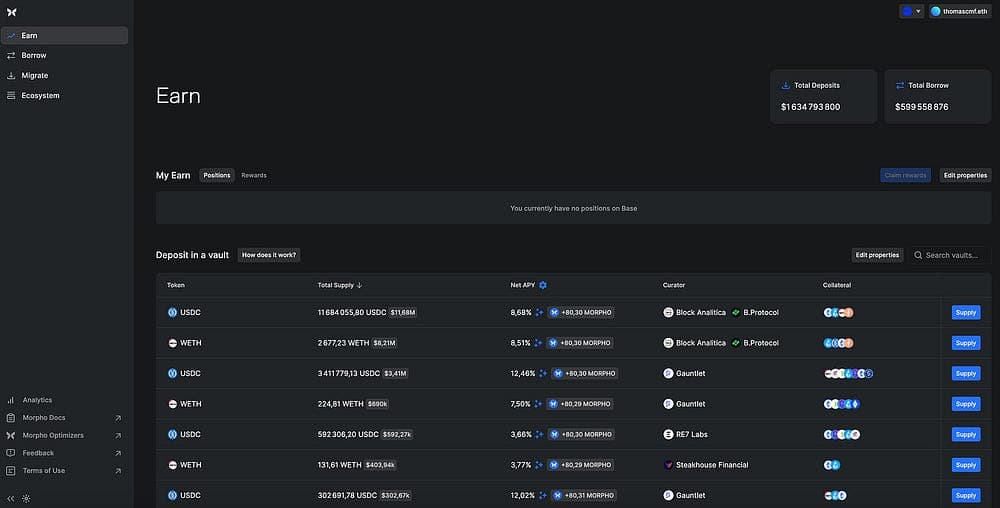Click Steakhouse Financial curator icon
The height and width of the screenshot is (508, 1000).
[668, 465]
